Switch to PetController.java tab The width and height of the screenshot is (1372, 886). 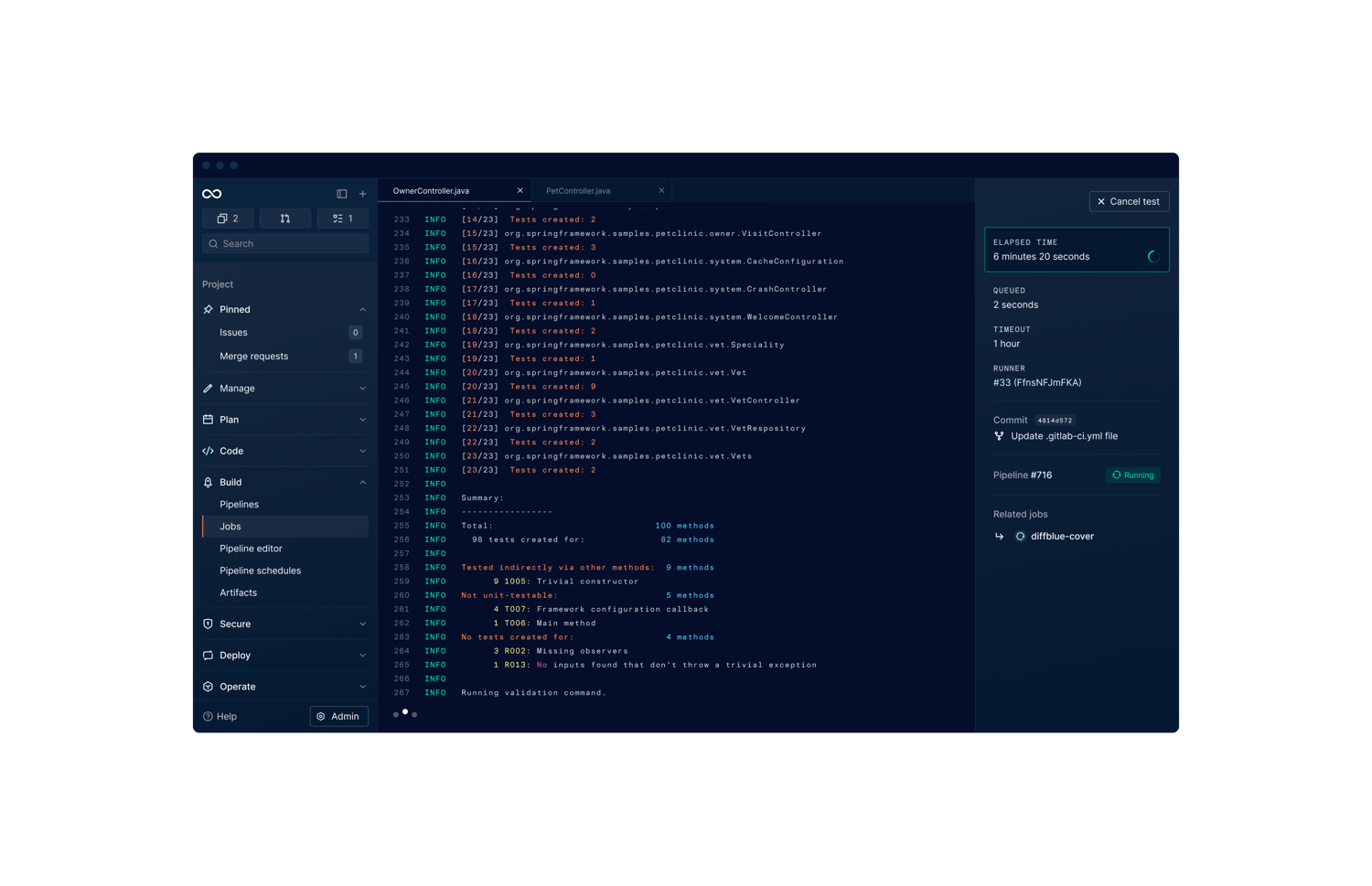tap(578, 191)
